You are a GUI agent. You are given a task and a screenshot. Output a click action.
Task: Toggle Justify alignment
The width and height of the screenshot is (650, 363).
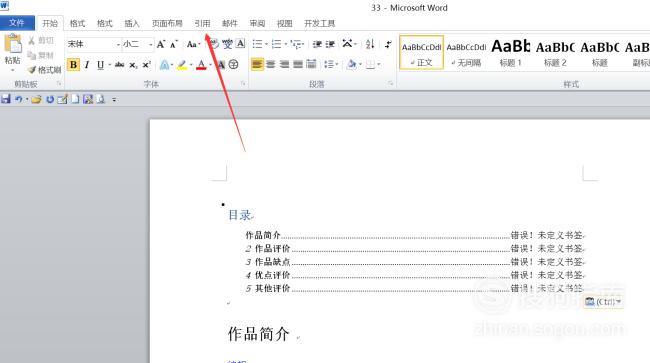[x=298, y=64]
